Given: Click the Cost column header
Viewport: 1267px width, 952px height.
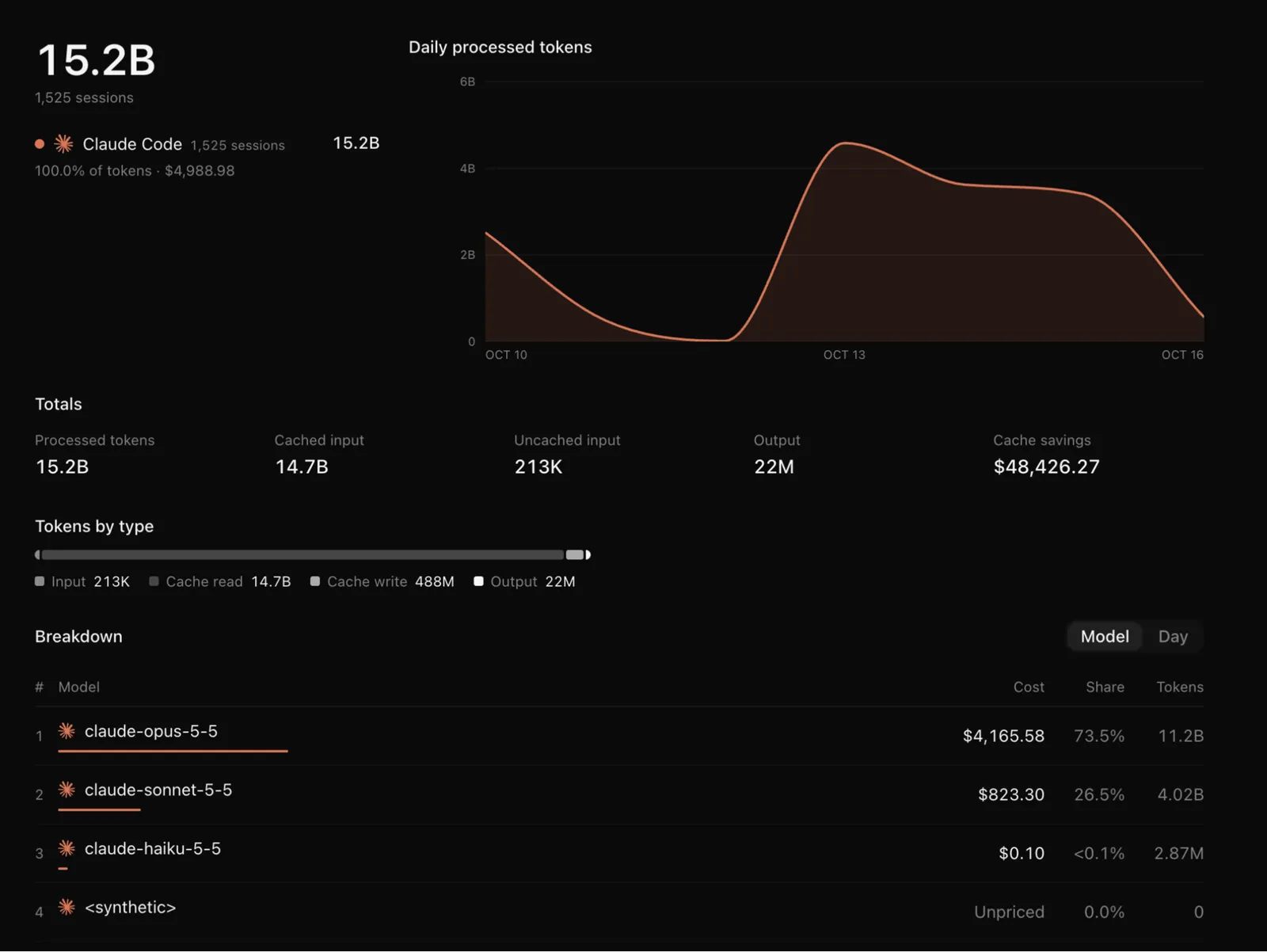Looking at the screenshot, I should click(1029, 687).
